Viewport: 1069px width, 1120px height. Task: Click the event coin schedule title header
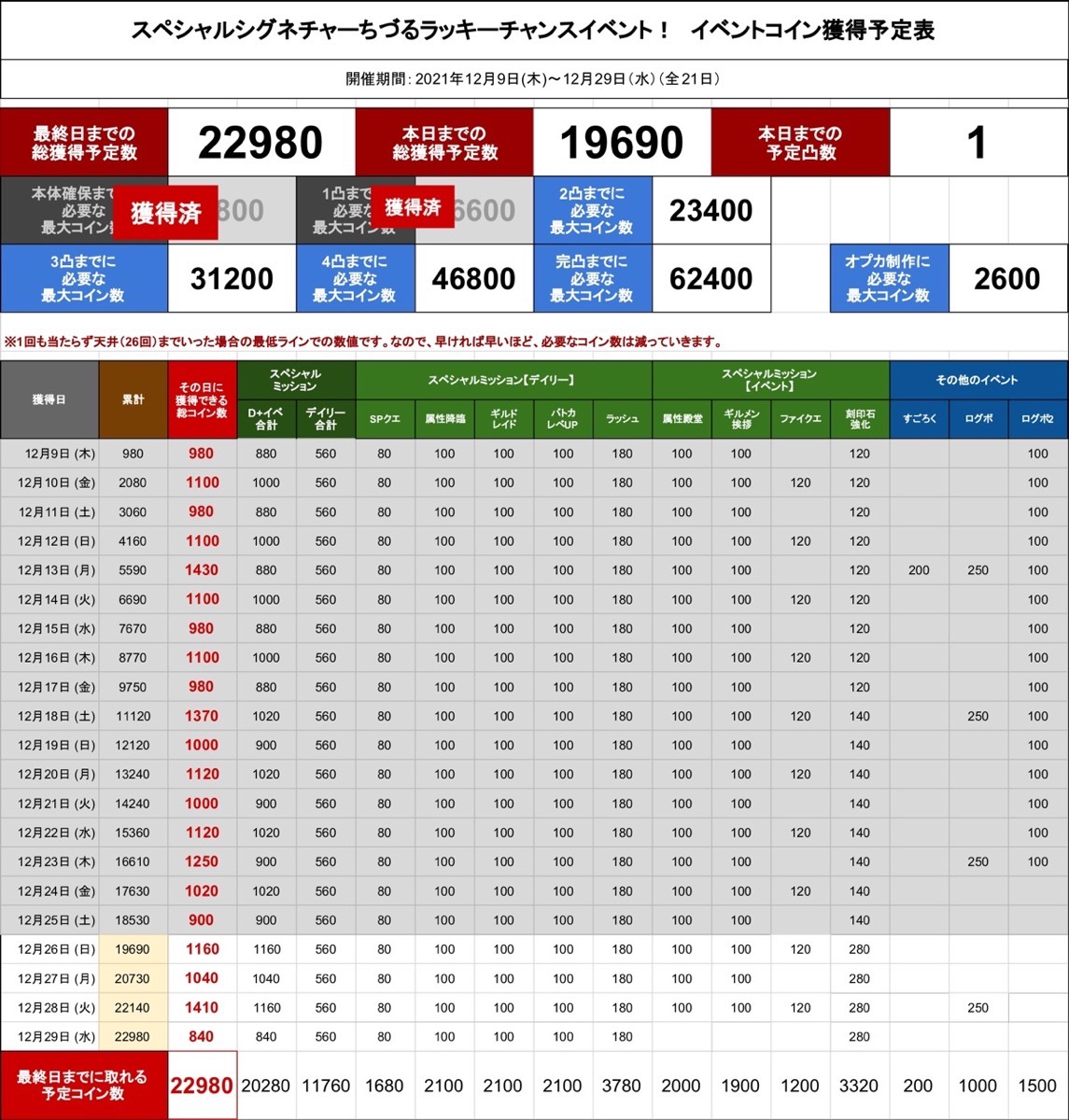[x=533, y=30]
